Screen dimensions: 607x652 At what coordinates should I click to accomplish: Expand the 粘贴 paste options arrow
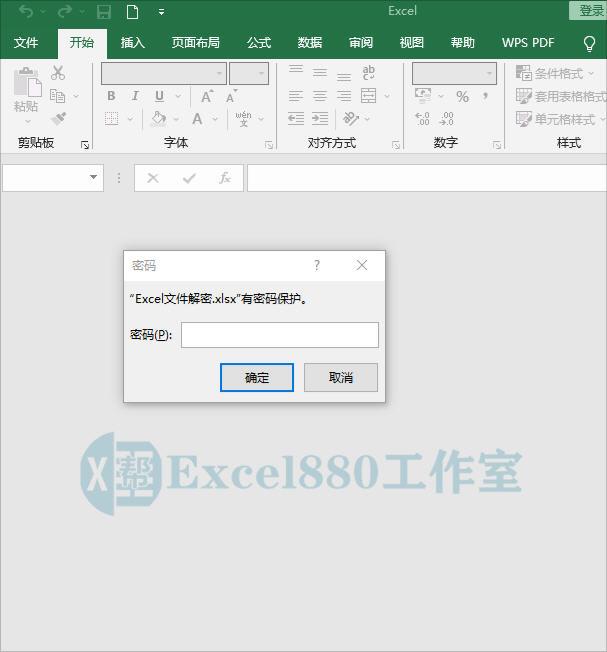28,121
